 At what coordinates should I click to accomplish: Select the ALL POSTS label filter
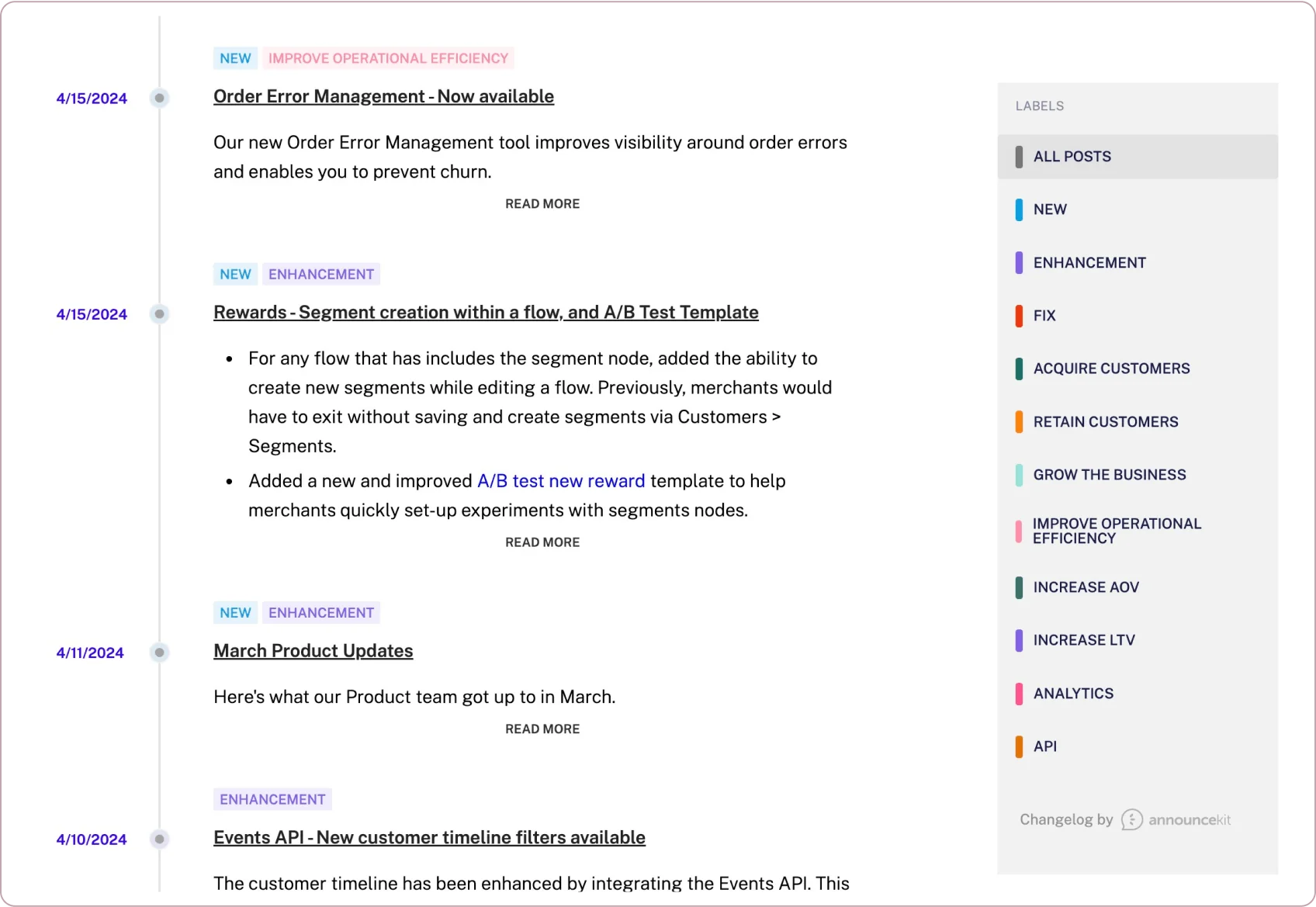point(1072,157)
